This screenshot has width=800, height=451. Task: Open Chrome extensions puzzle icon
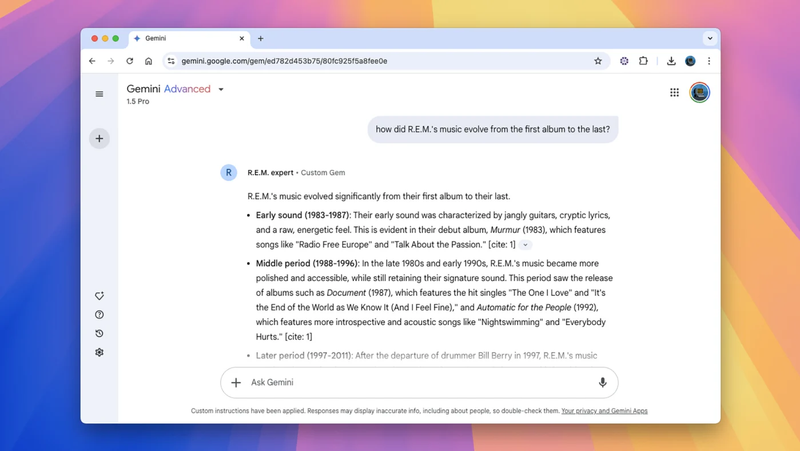(643, 61)
